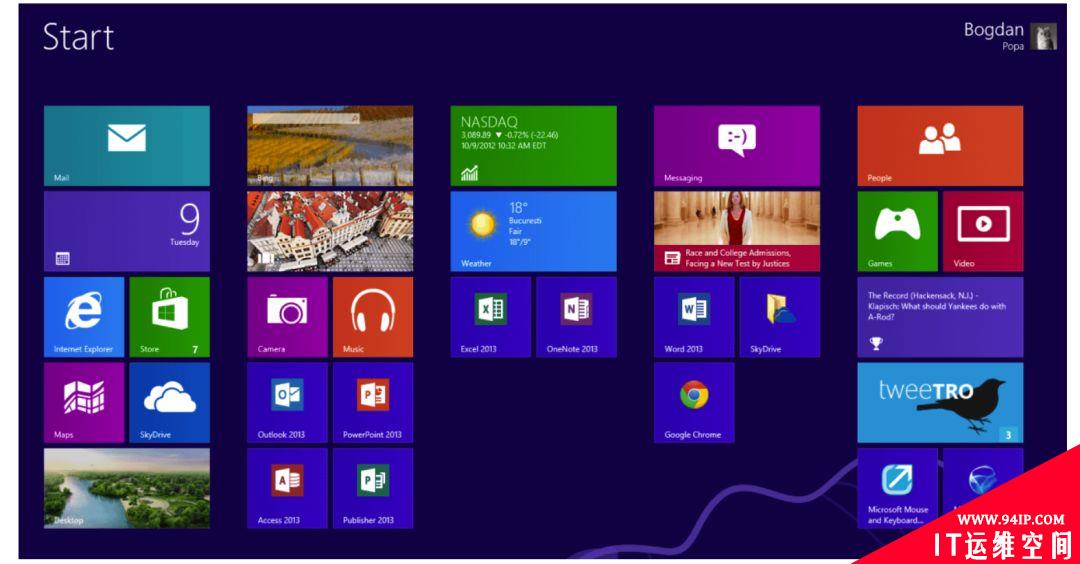The image size is (1080, 564).
Task: Launch Excel 2013
Action: click(x=490, y=317)
